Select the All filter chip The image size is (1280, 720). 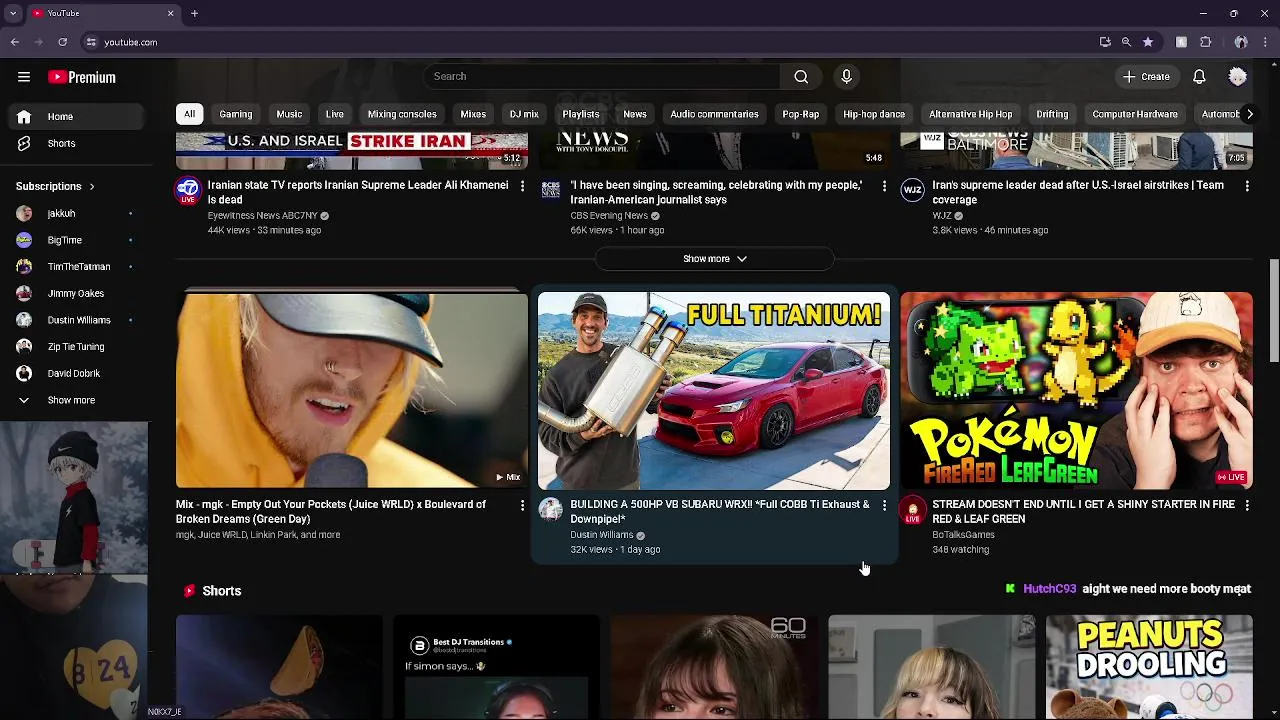[189, 114]
